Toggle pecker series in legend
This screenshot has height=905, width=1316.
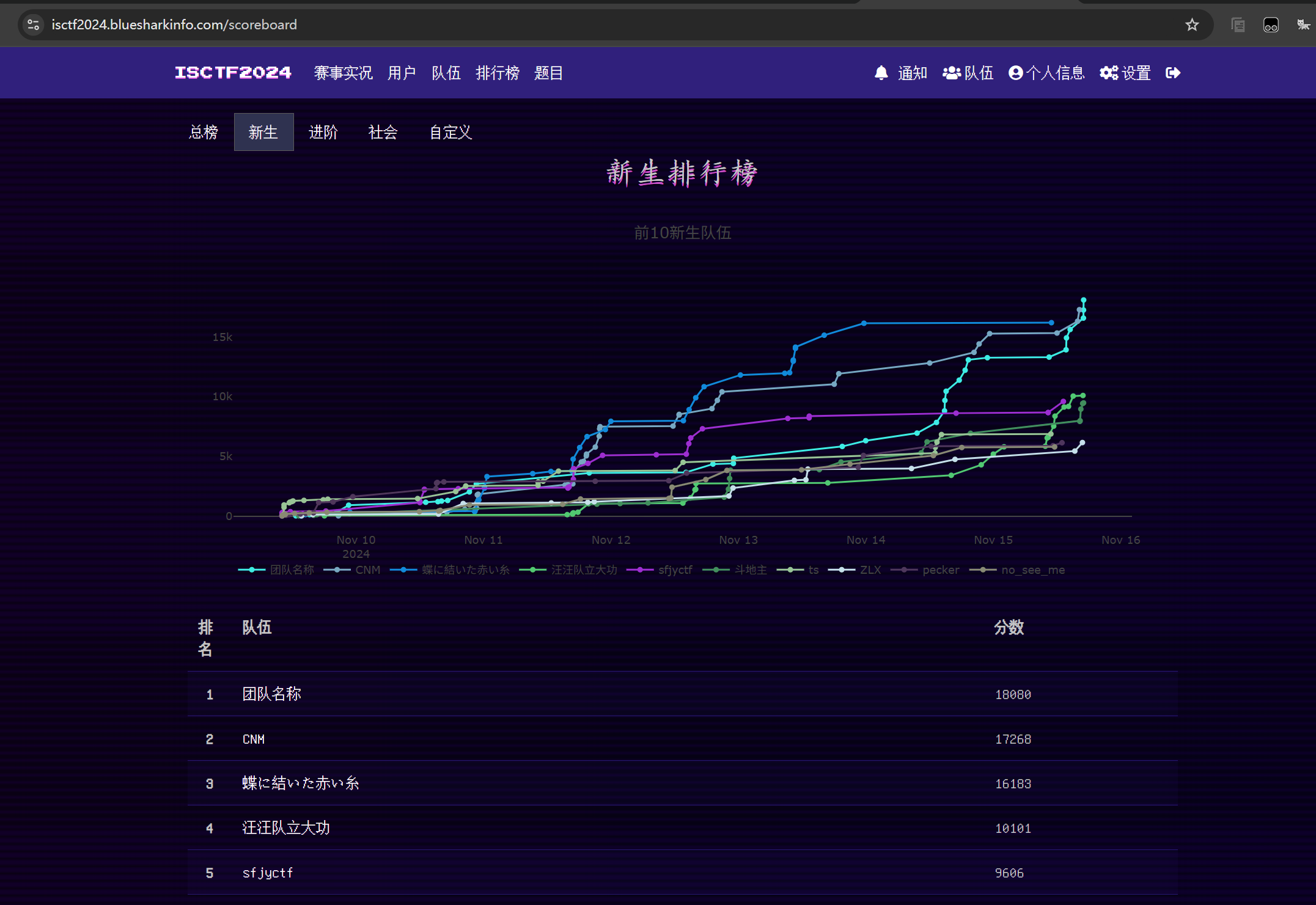(x=940, y=570)
